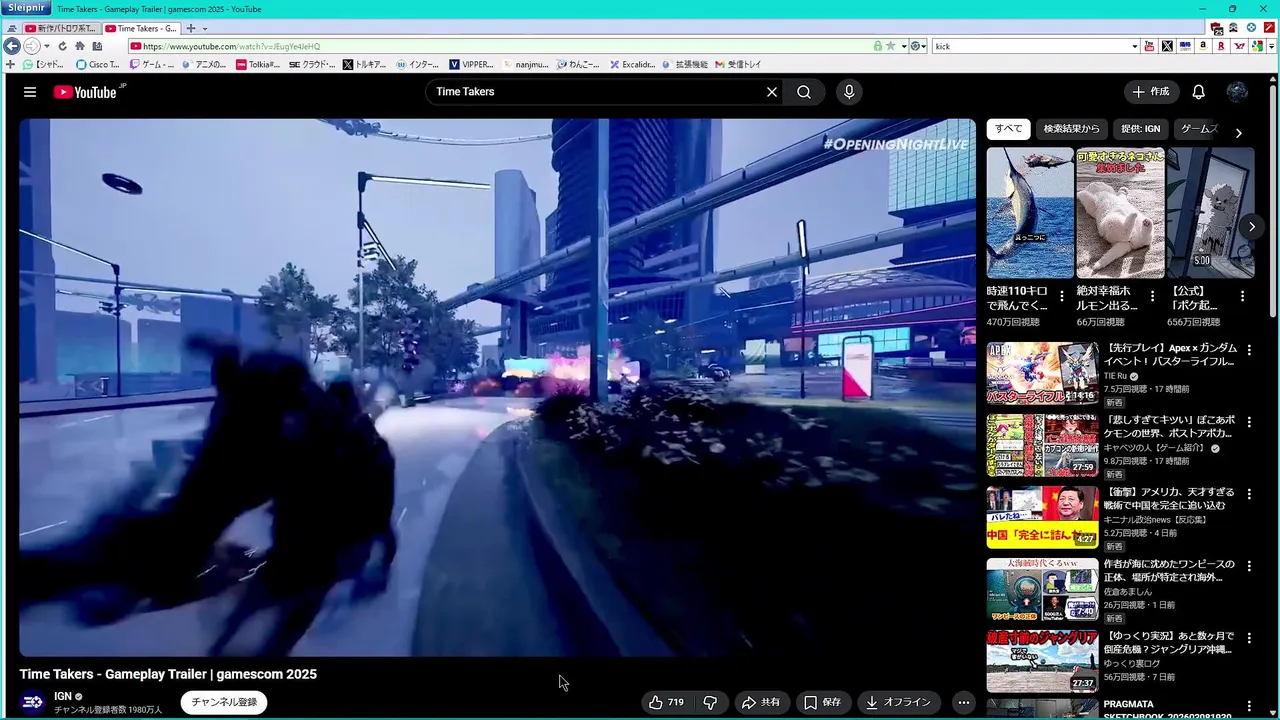Open options for 【公式】ポケ short
Viewport: 1280px width, 720px height.
1242,296
